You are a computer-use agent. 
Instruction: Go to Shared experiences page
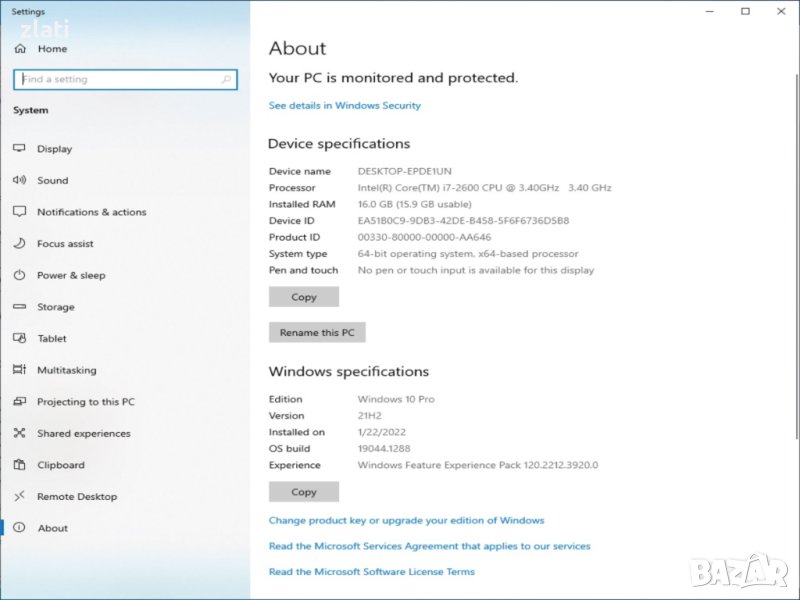(83, 433)
